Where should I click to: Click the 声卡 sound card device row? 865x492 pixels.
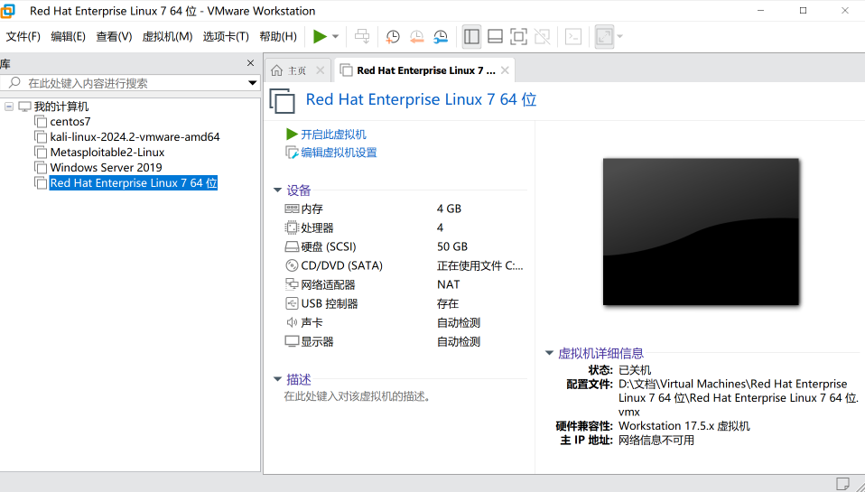pos(404,323)
